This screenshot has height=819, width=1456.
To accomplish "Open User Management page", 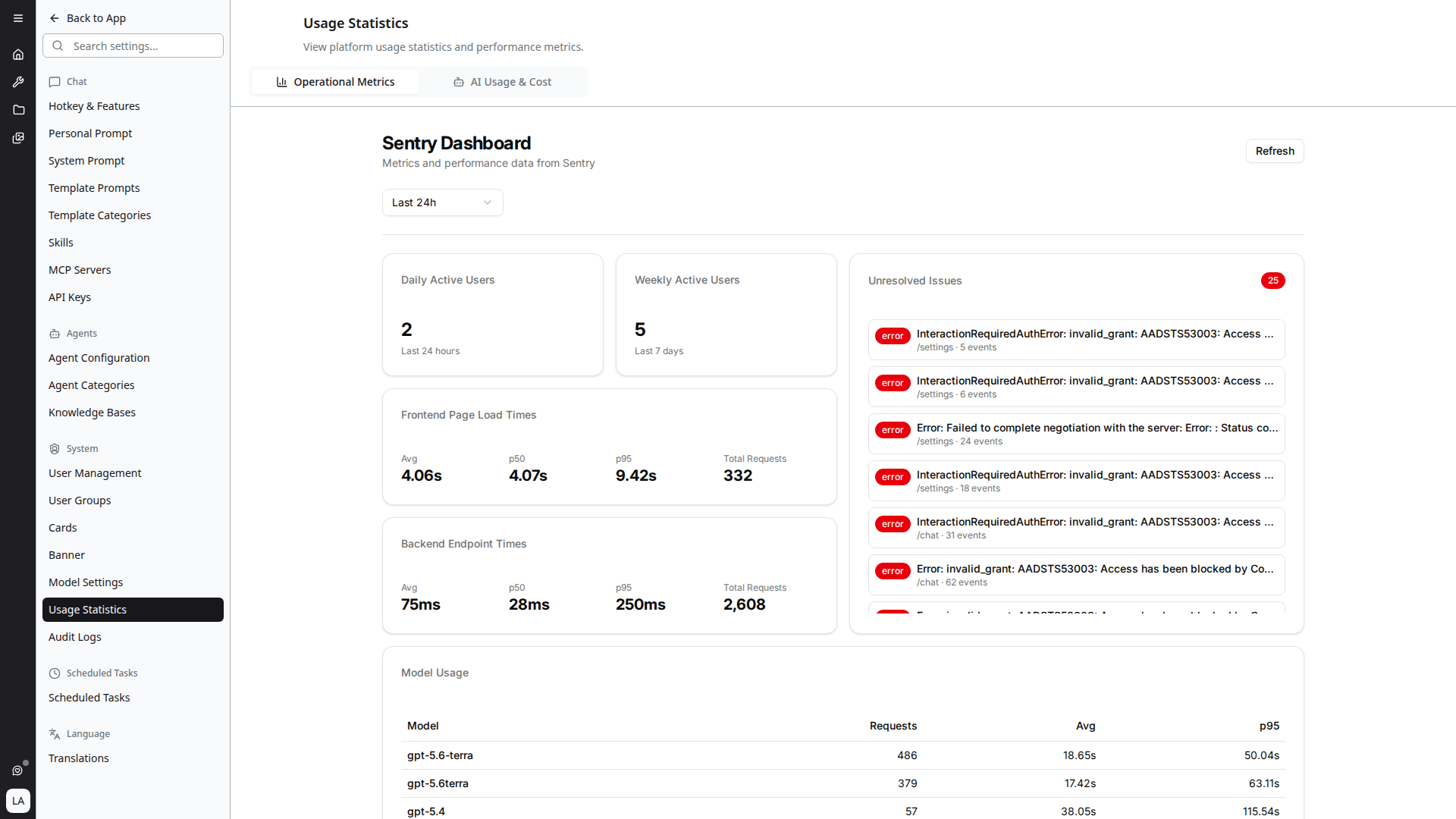I will (133, 473).
